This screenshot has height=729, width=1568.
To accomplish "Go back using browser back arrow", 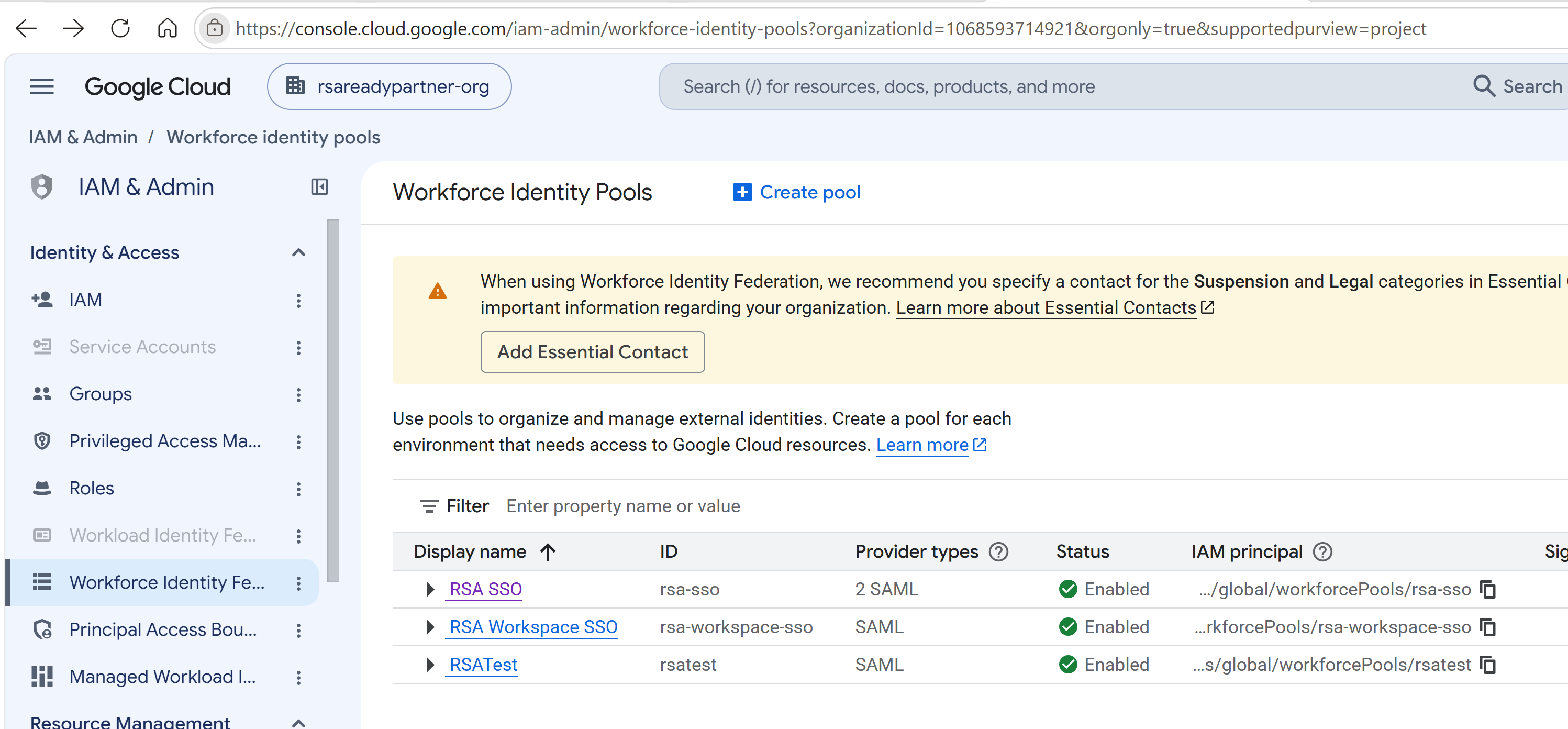I will (26, 29).
